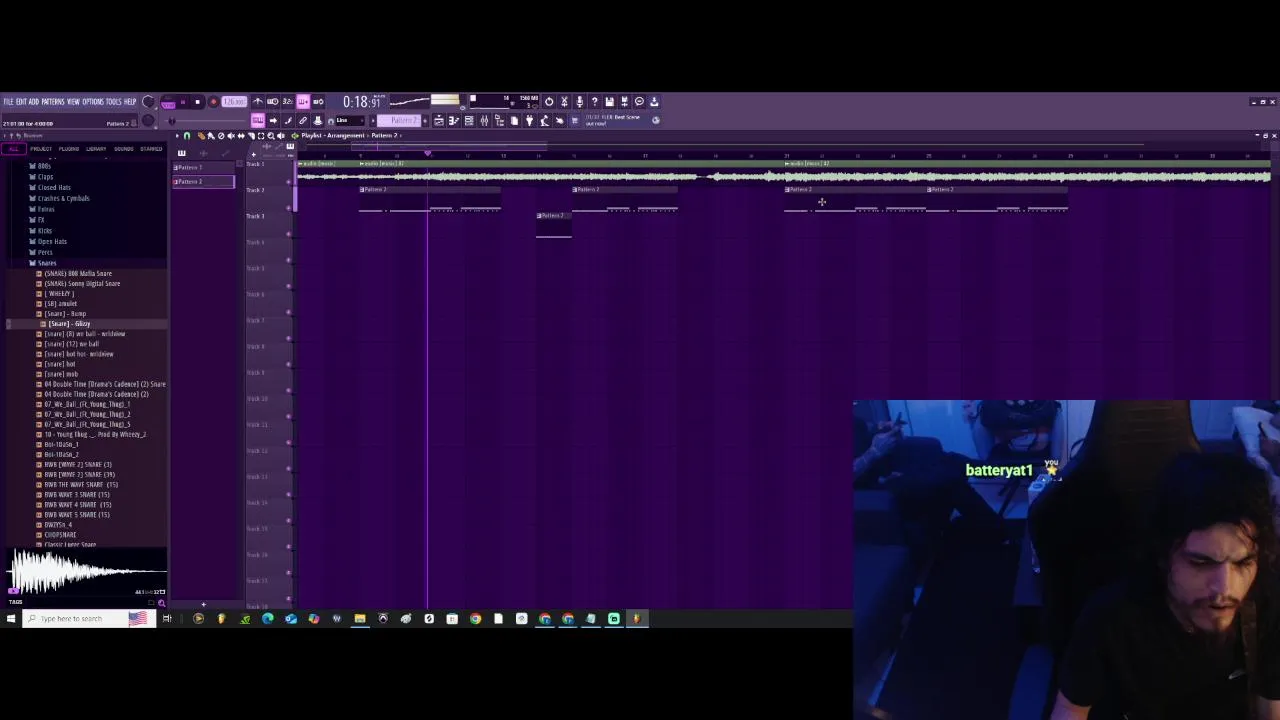The height and width of the screenshot is (720, 1280).
Task: Play the sample preview in browser
Action: click(x=13, y=591)
